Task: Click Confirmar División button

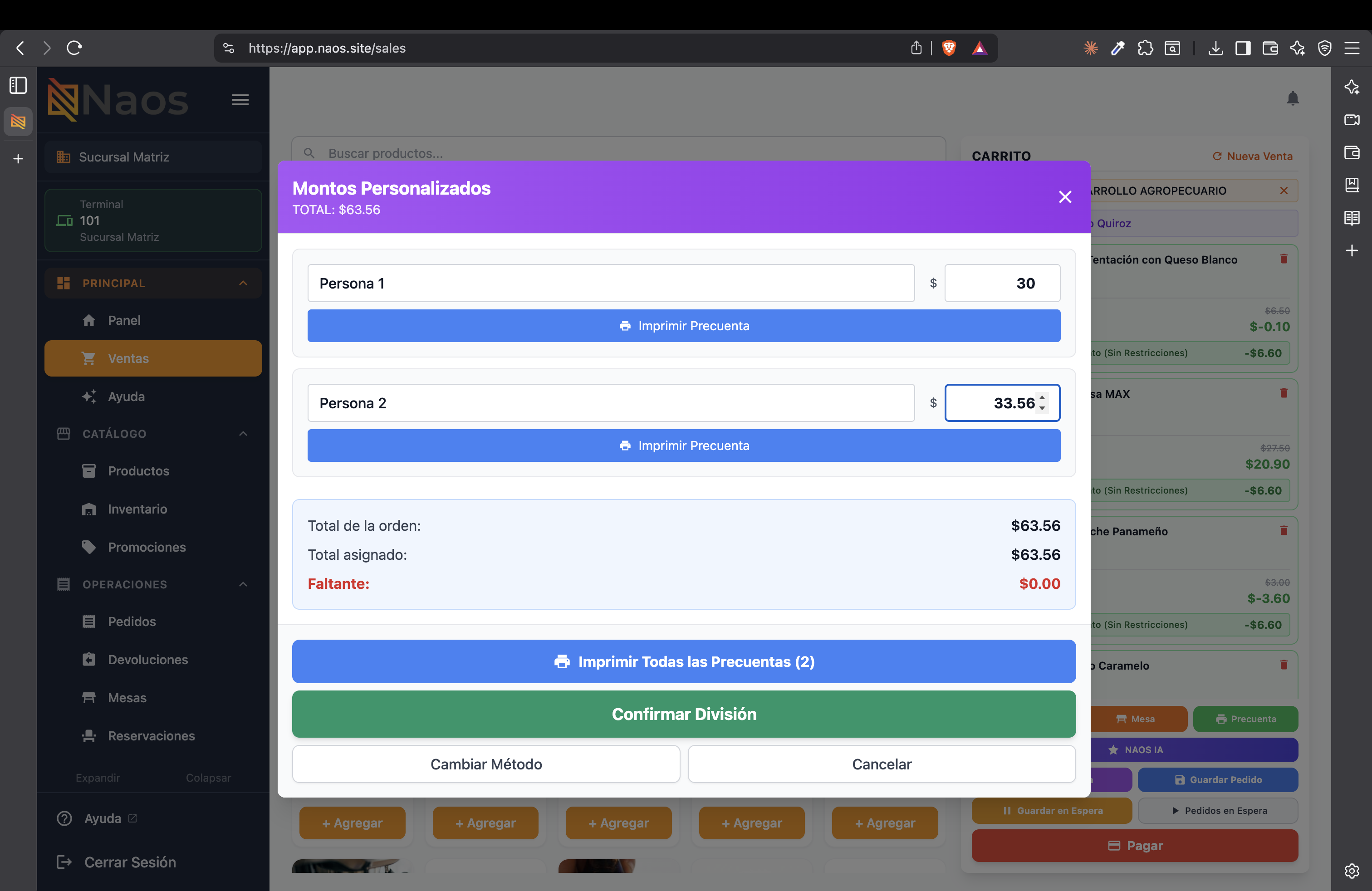Action: 684,714
